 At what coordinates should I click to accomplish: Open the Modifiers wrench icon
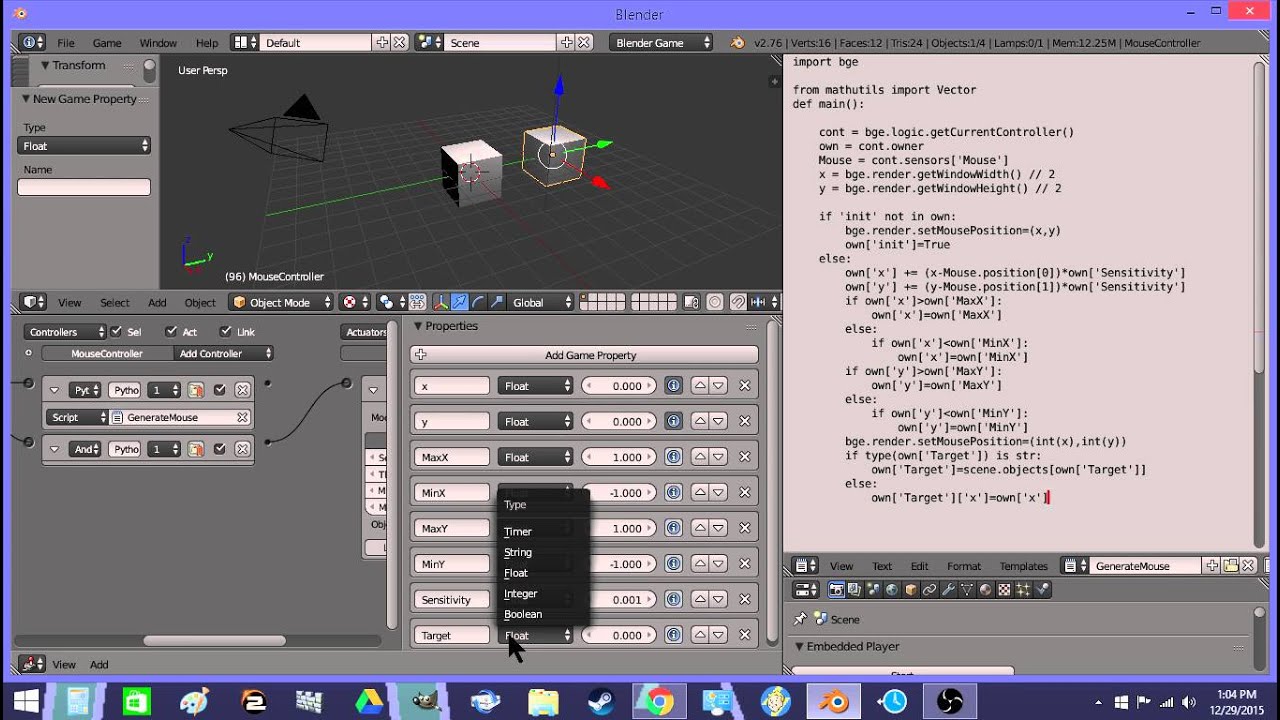(948, 590)
